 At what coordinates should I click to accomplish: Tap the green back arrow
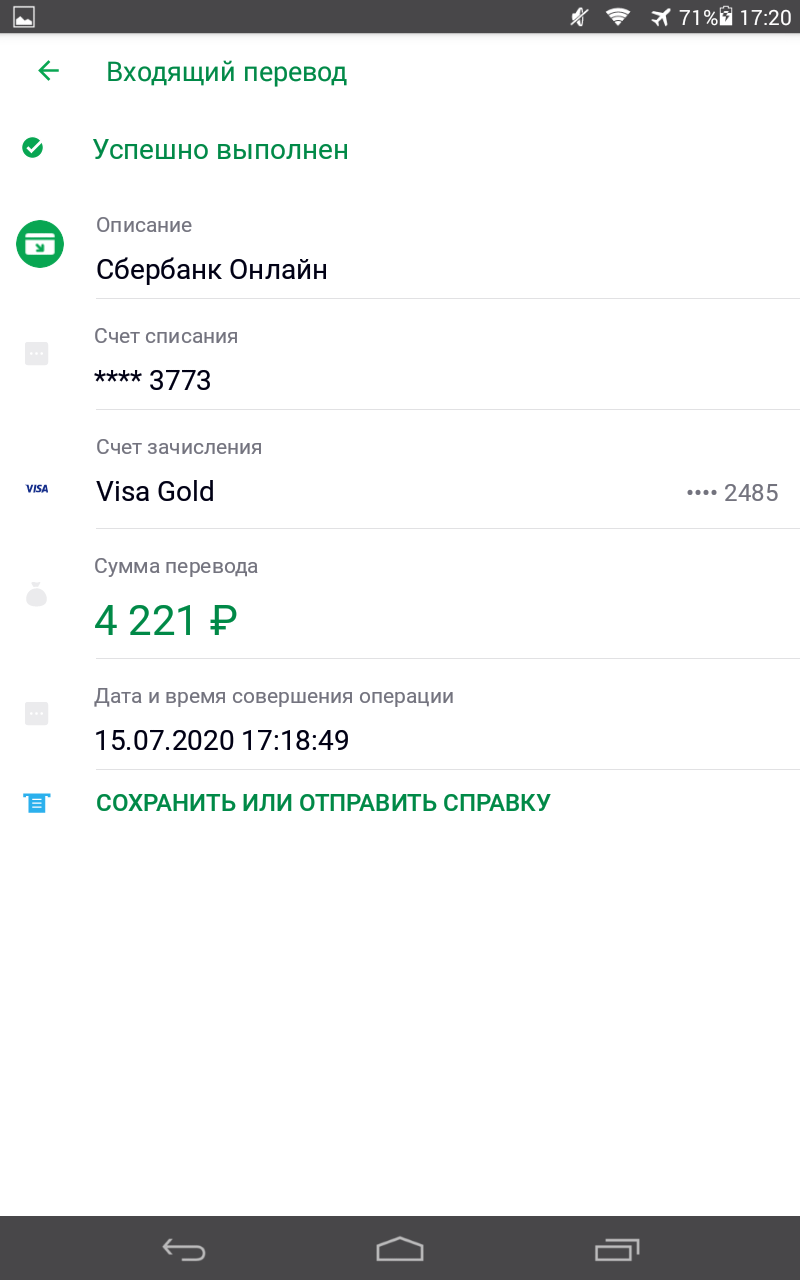click(x=48, y=71)
